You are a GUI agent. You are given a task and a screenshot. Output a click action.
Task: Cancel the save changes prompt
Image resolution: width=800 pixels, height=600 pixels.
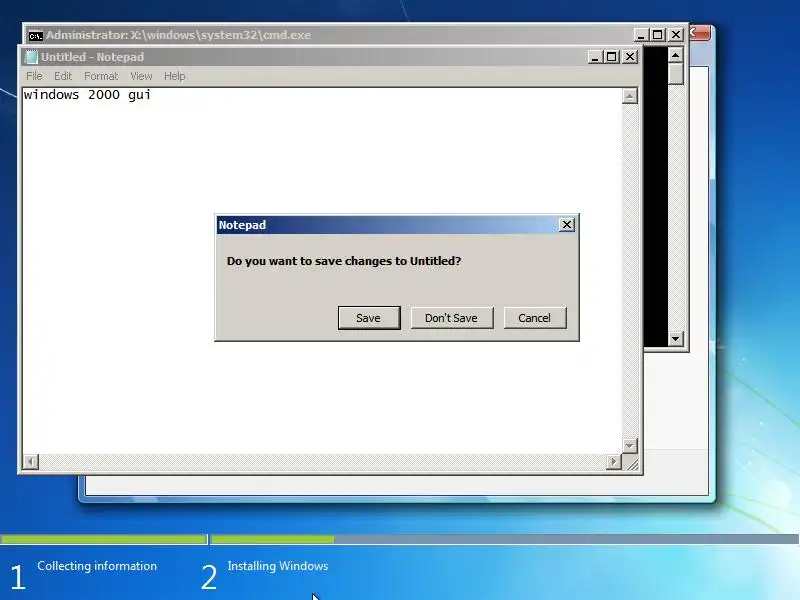click(535, 318)
